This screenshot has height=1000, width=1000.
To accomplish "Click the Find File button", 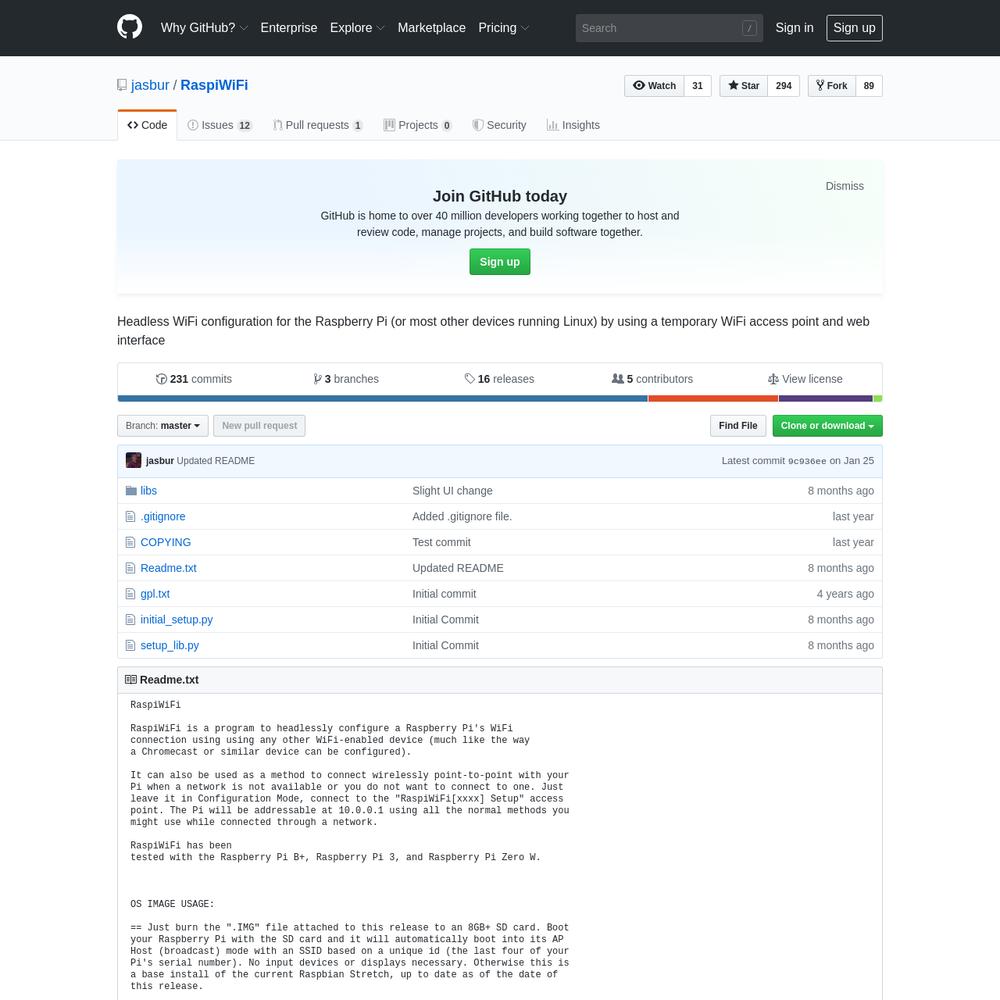I will click(738, 425).
